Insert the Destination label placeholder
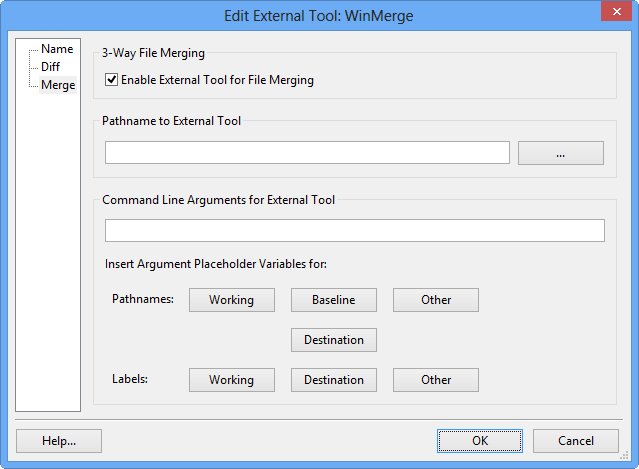The height and width of the screenshot is (469, 639). pos(333,380)
